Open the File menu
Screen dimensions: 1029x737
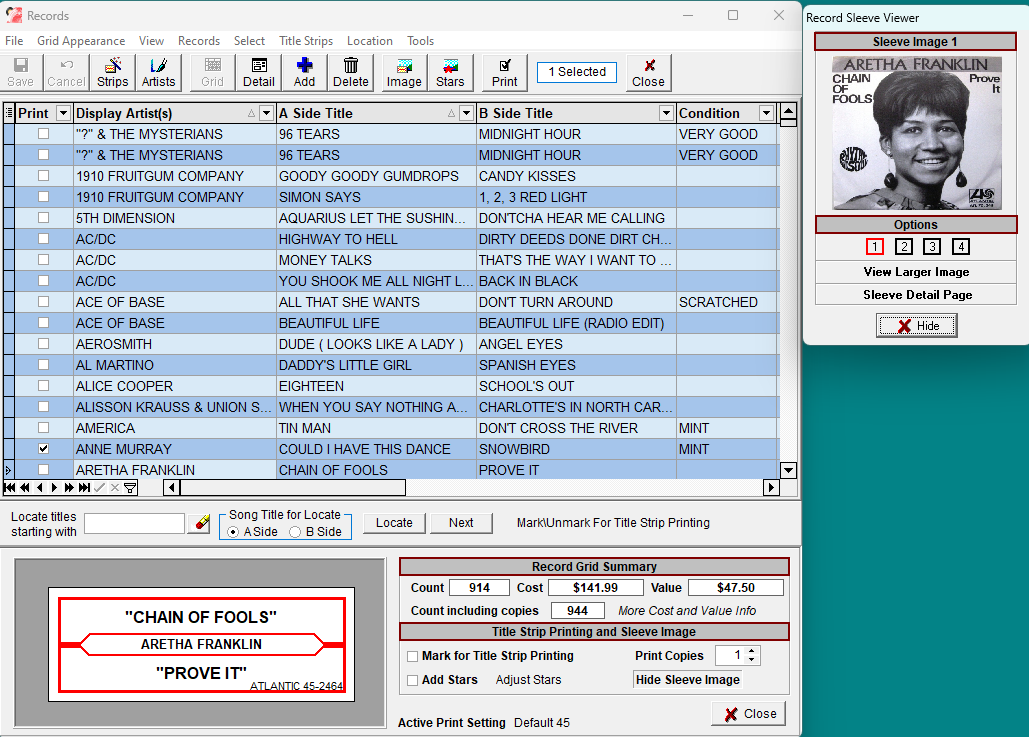tap(14, 41)
